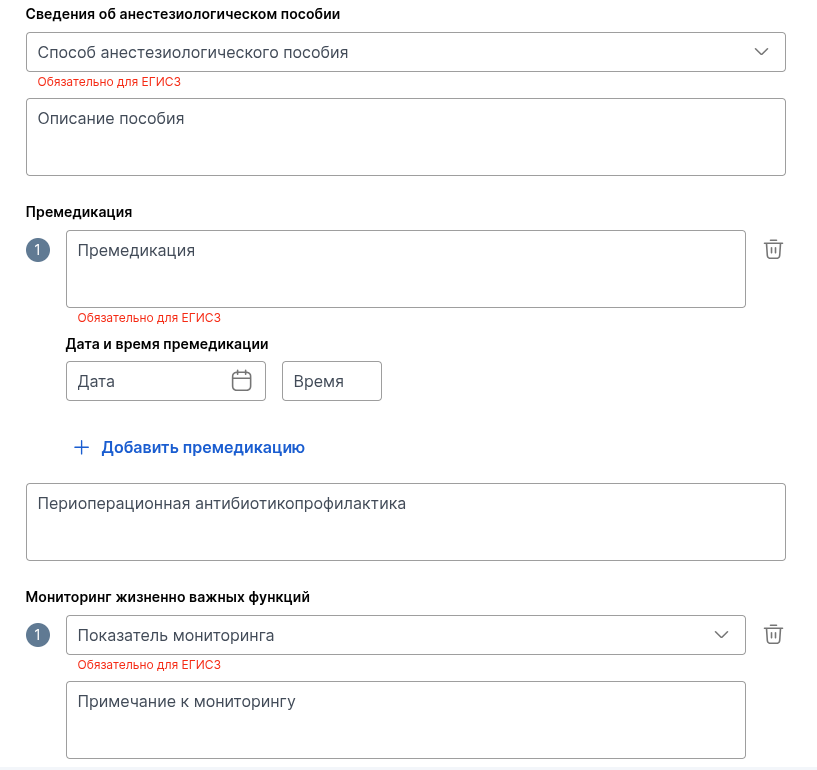This screenshot has height=770, width=817.
Task: Select the Время input field
Action: 332,381
